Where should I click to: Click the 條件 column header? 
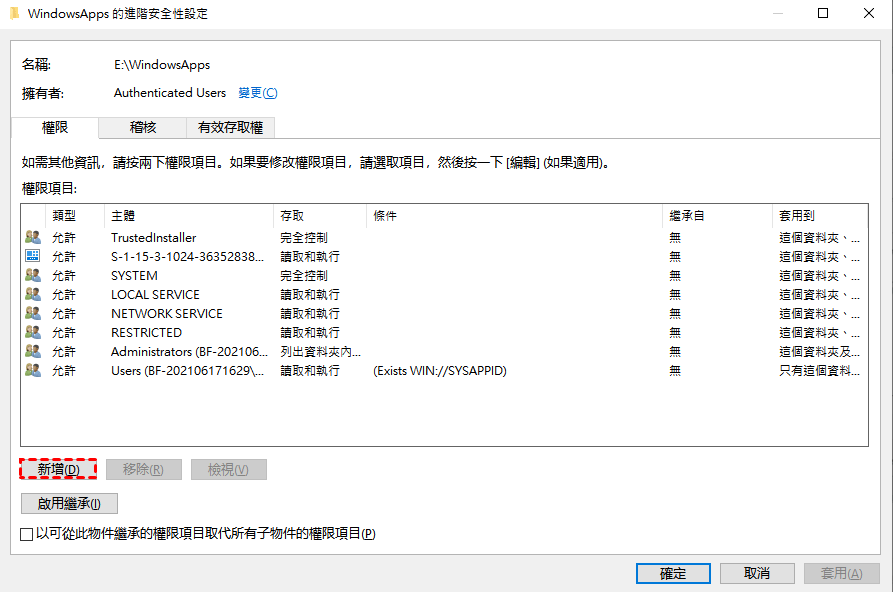(x=514, y=216)
